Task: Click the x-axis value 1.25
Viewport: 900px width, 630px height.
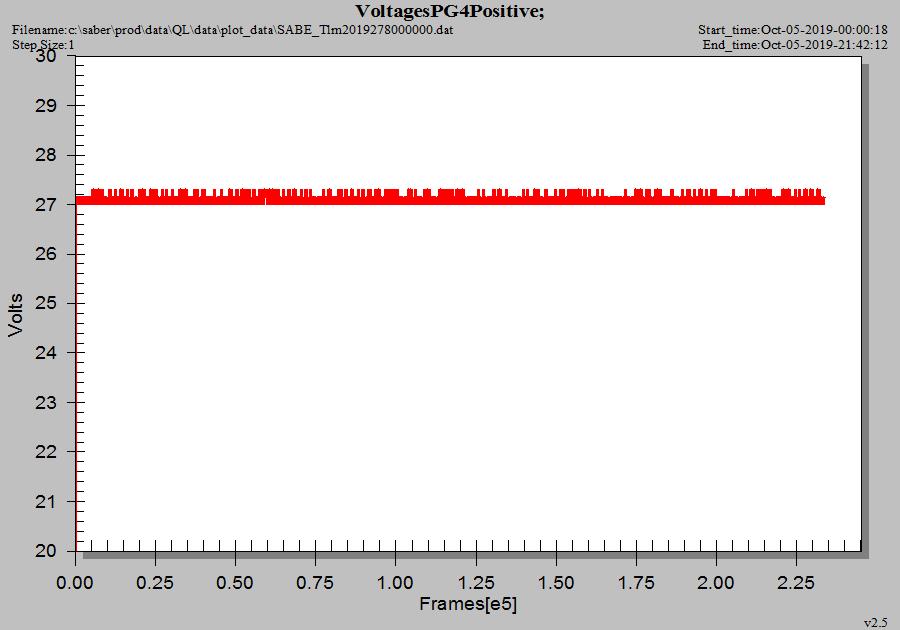Action: pyautogui.click(x=475, y=583)
